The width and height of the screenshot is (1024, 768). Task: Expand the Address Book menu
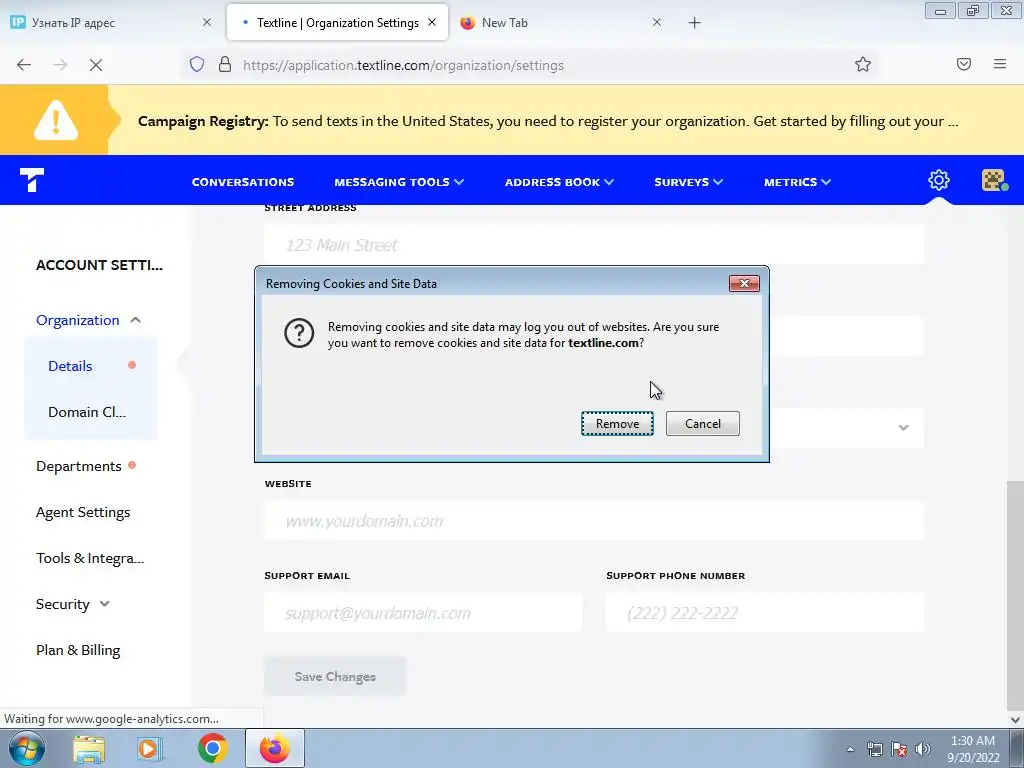559,182
